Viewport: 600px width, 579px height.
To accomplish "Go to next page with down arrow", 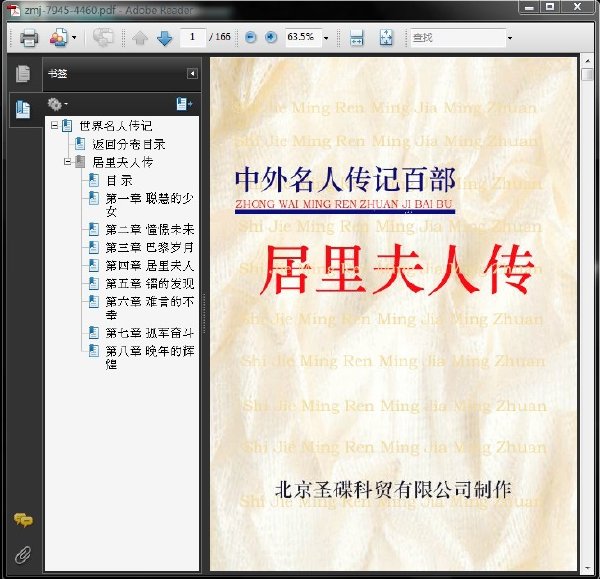I will [x=165, y=38].
